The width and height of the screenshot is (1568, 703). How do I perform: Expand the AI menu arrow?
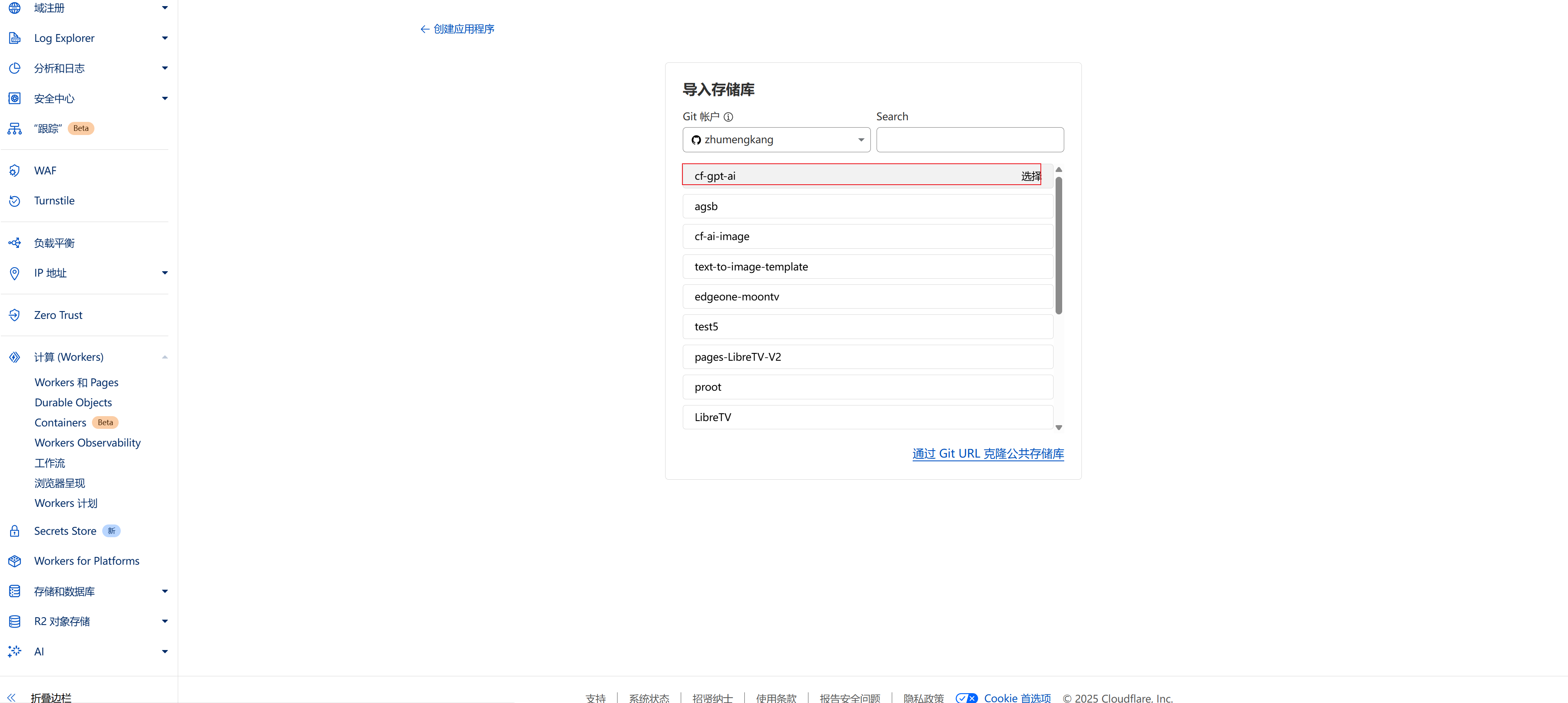[x=164, y=652]
